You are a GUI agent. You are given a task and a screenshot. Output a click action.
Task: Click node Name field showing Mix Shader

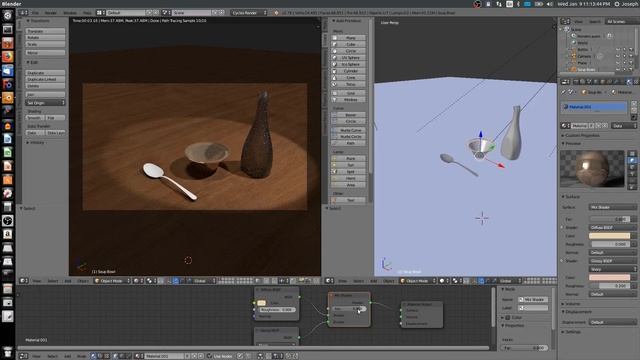(533, 300)
